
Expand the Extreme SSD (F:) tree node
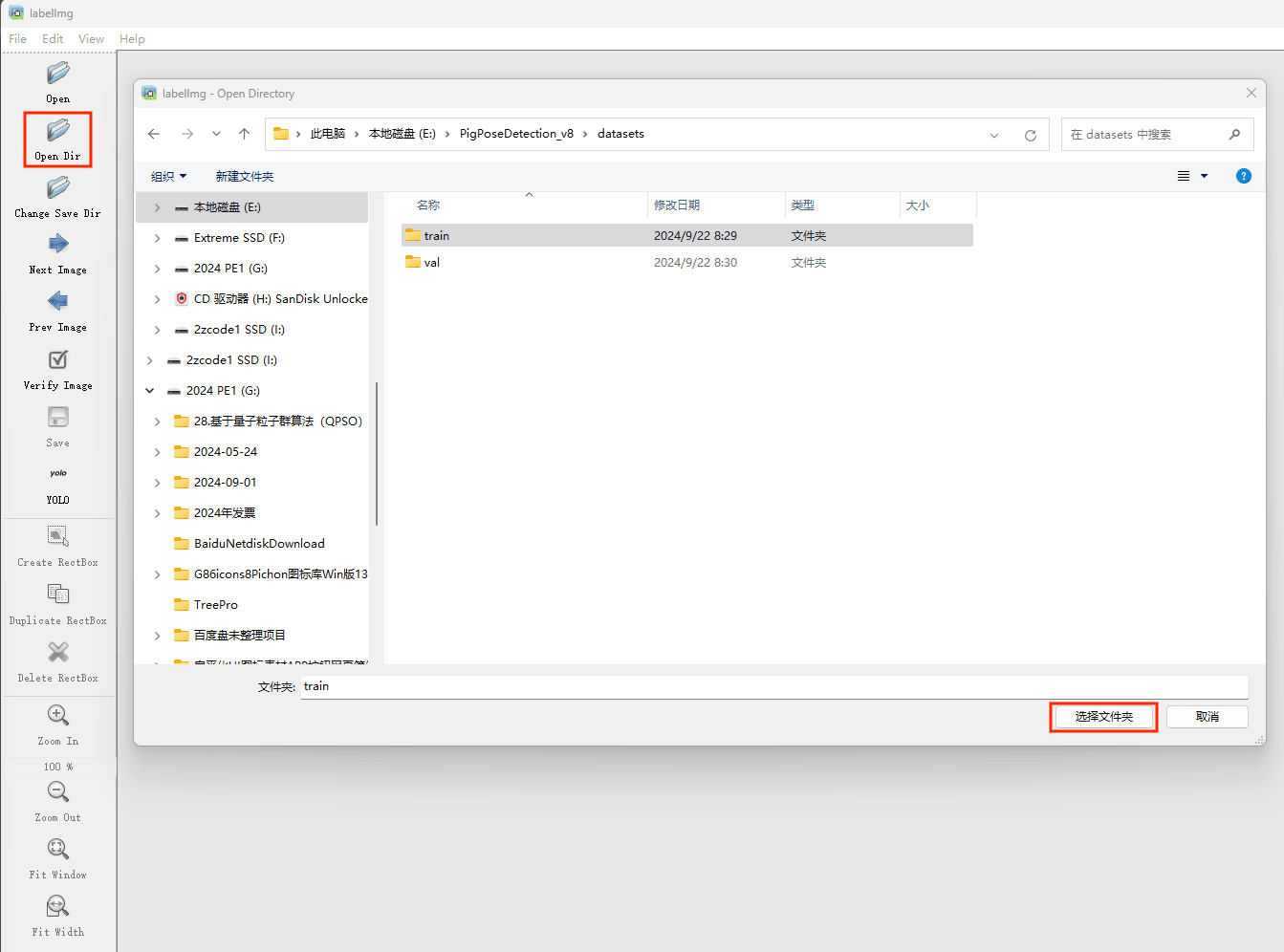(158, 238)
